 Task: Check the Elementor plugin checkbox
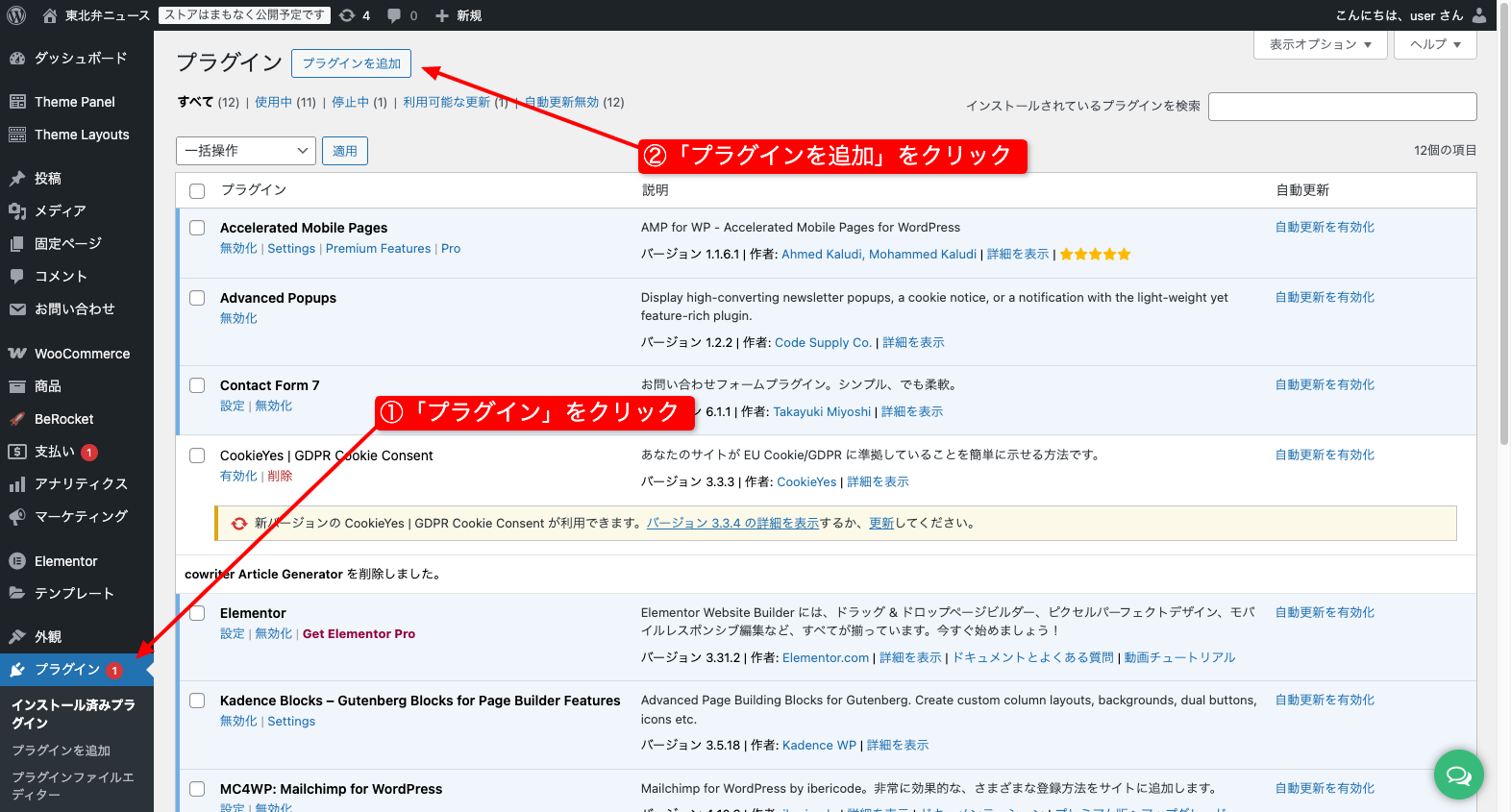(x=197, y=613)
